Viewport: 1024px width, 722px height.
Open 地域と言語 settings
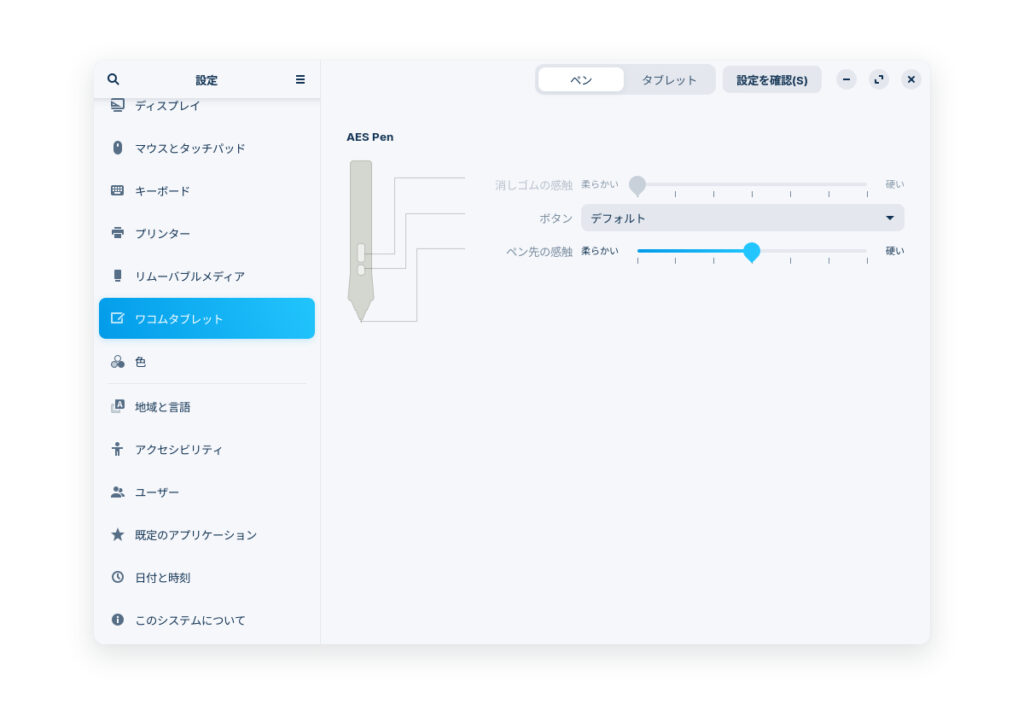click(206, 407)
